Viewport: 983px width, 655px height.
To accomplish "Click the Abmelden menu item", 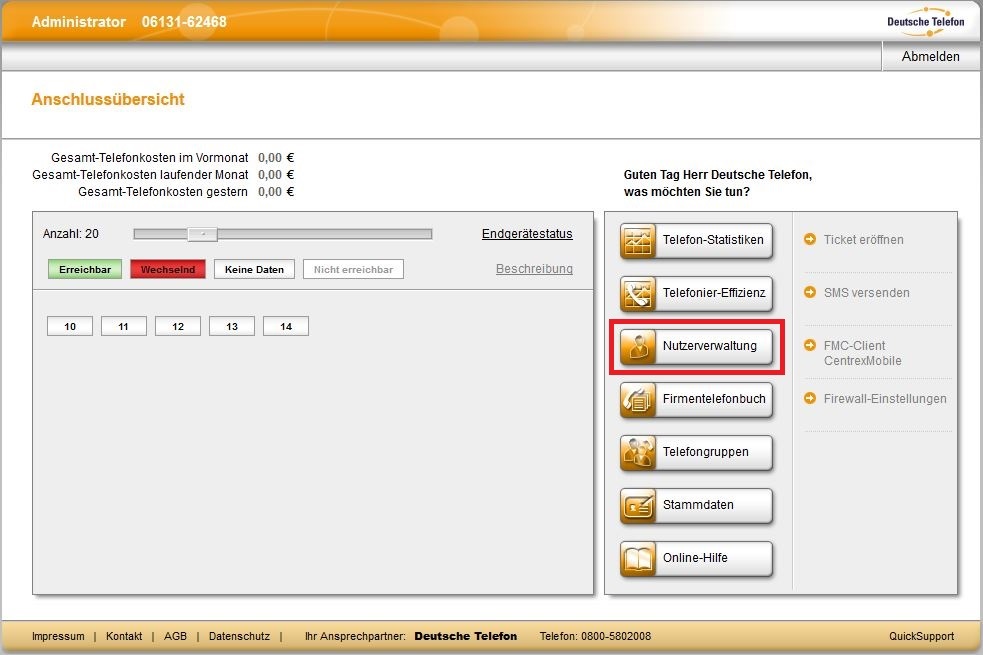I will [x=930, y=56].
